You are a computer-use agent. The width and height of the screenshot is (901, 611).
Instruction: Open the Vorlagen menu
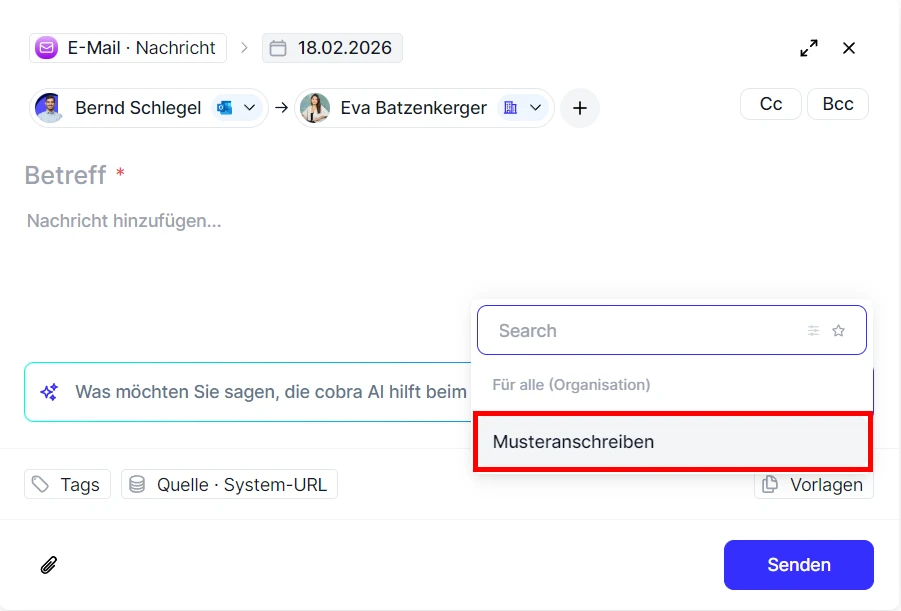(814, 484)
